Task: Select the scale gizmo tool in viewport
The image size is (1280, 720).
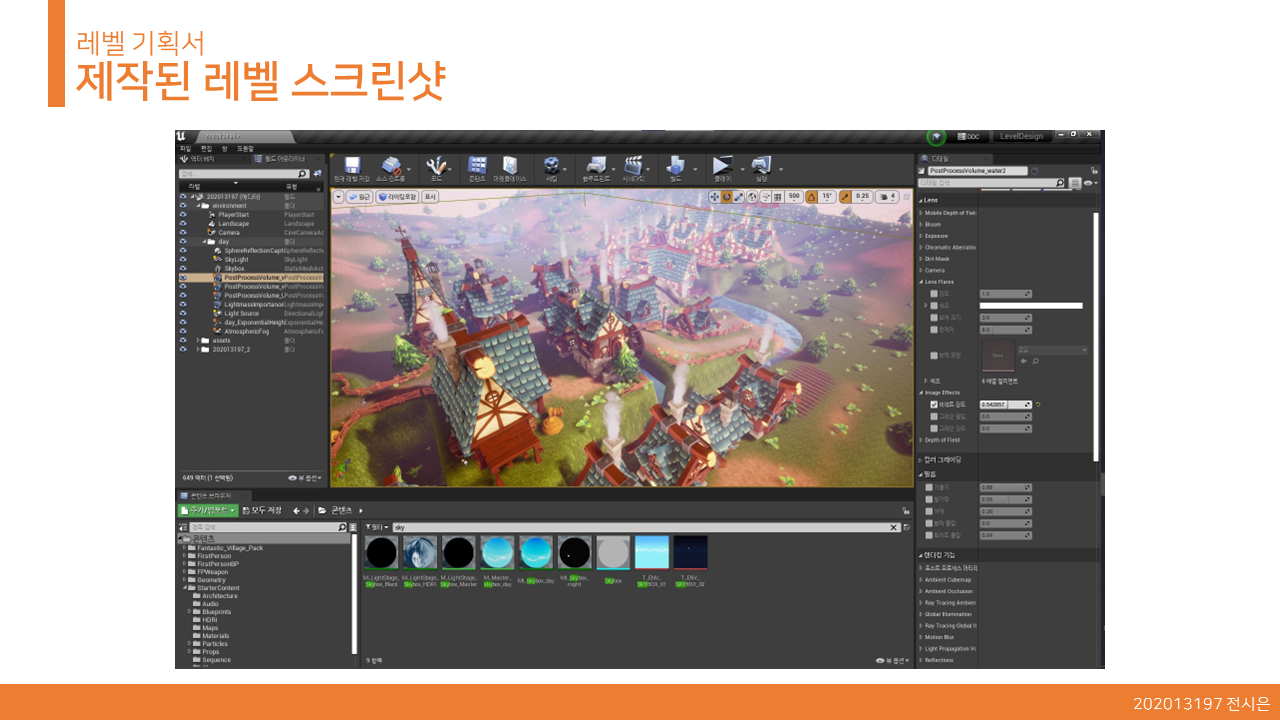Action: click(x=738, y=197)
